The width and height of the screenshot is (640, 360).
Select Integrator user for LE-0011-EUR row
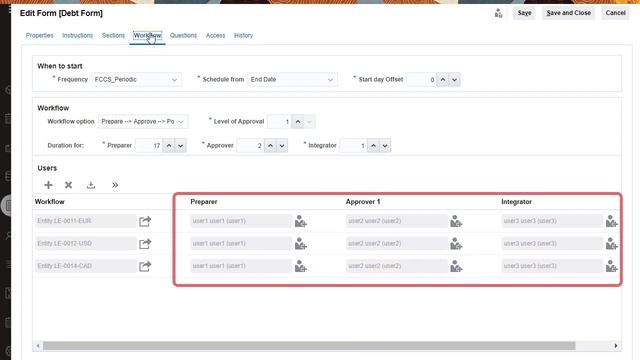(x=611, y=221)
